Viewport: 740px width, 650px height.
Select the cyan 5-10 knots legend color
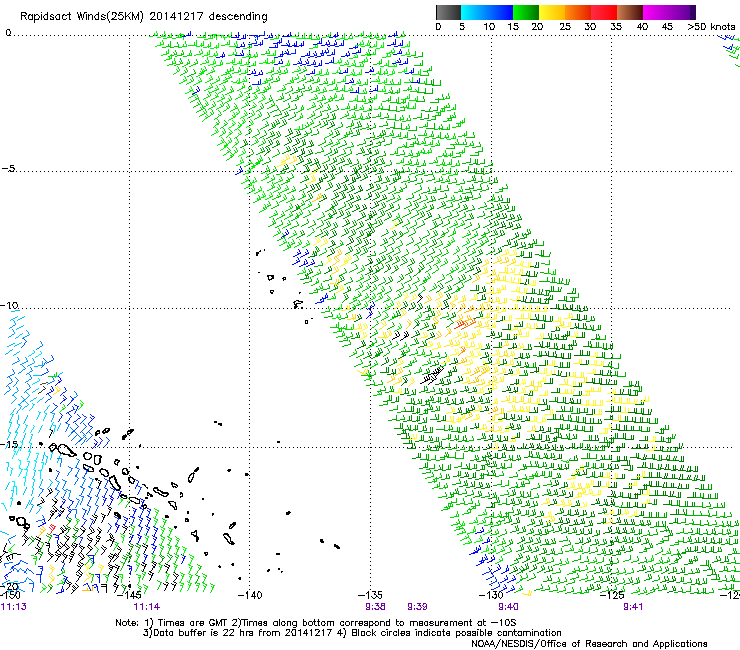pyautogui.click(x=473, y=12)
